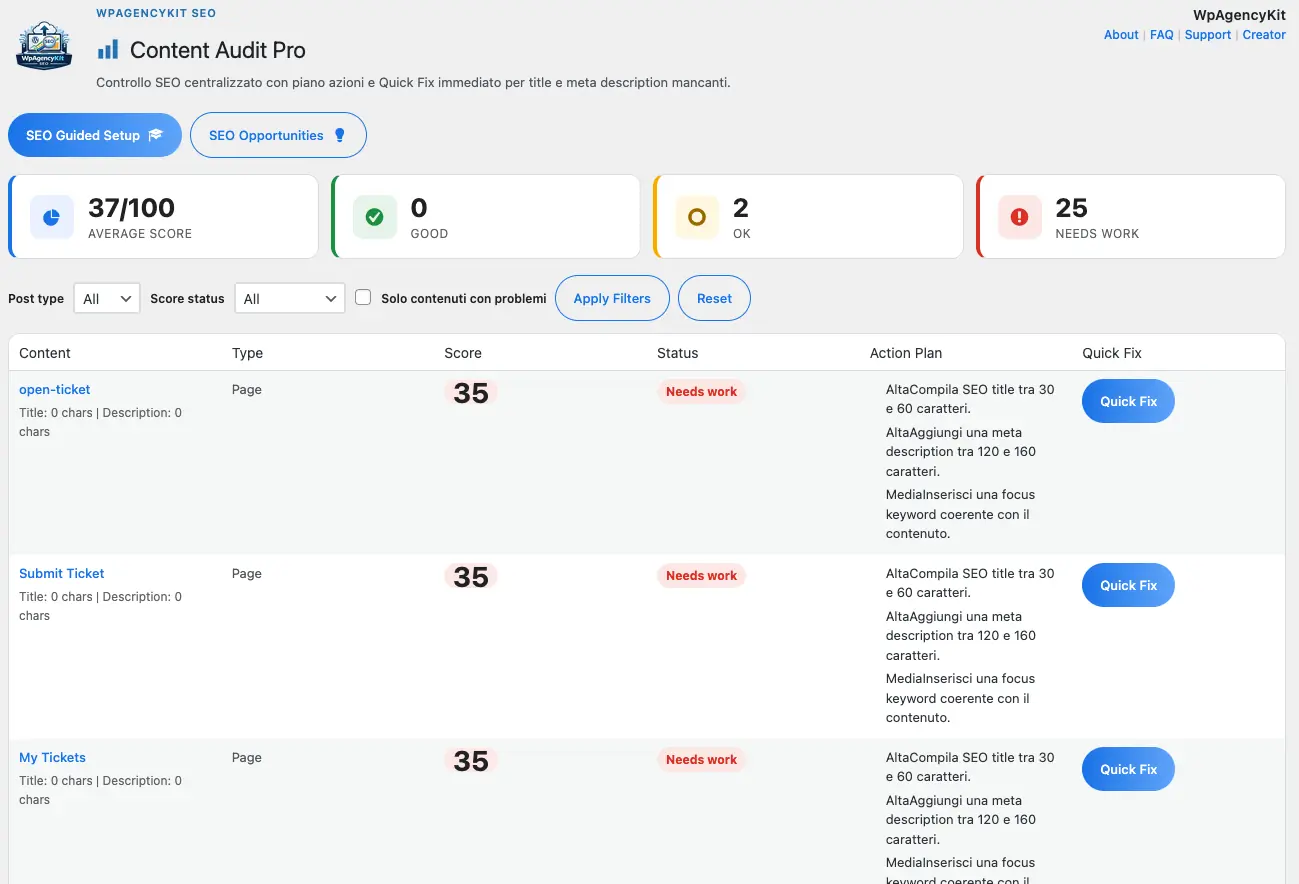Click the Needs work badge for My Tickets
Viewport: 1299px width, 884px height.
coord(701,760)
